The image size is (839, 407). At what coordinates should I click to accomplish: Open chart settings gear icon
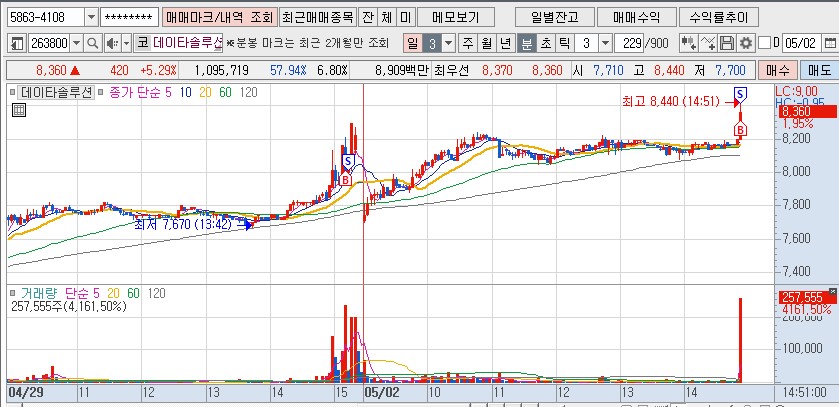coord(745,43)
